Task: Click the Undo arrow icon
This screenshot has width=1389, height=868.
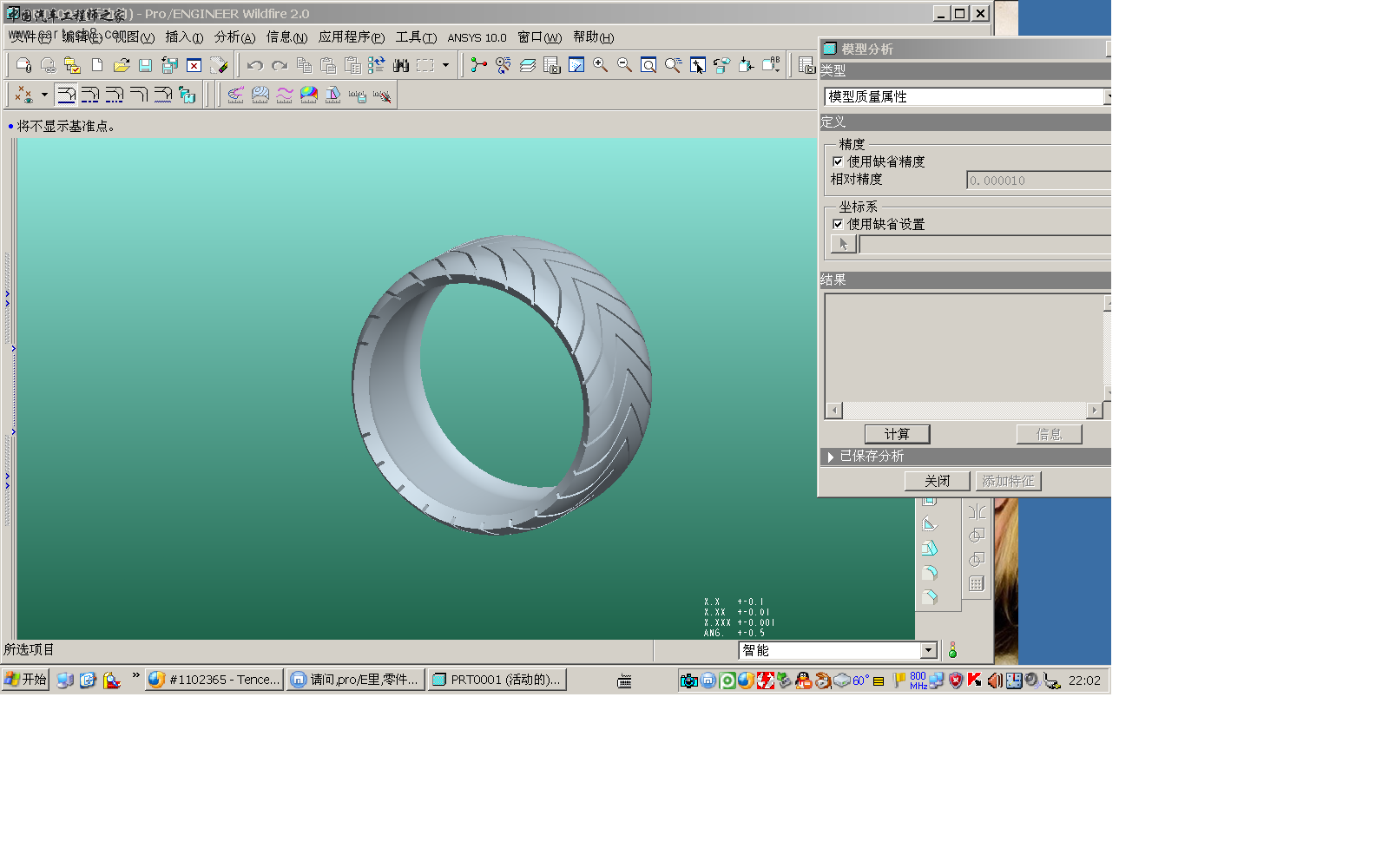Action: (x=254, y=65)
